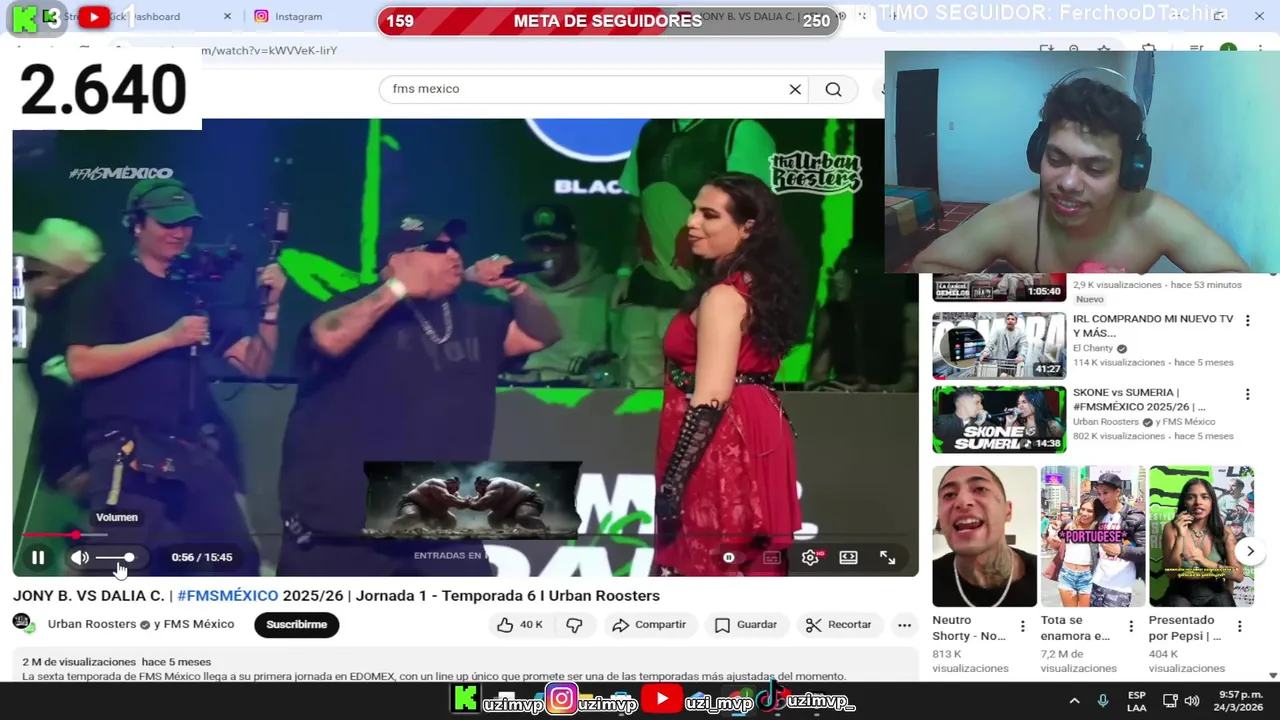Show hidden system tray icons chevron
The image size is (1280, 720).
pyautogui.click(x=1074, y=701)
